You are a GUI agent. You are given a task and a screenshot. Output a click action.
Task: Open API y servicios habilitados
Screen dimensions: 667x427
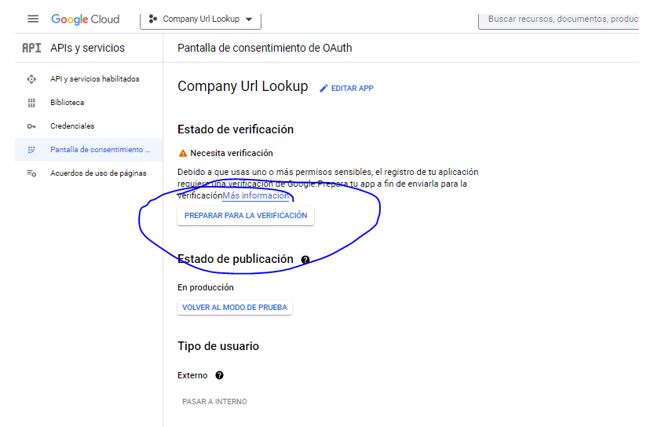point(94,79)
